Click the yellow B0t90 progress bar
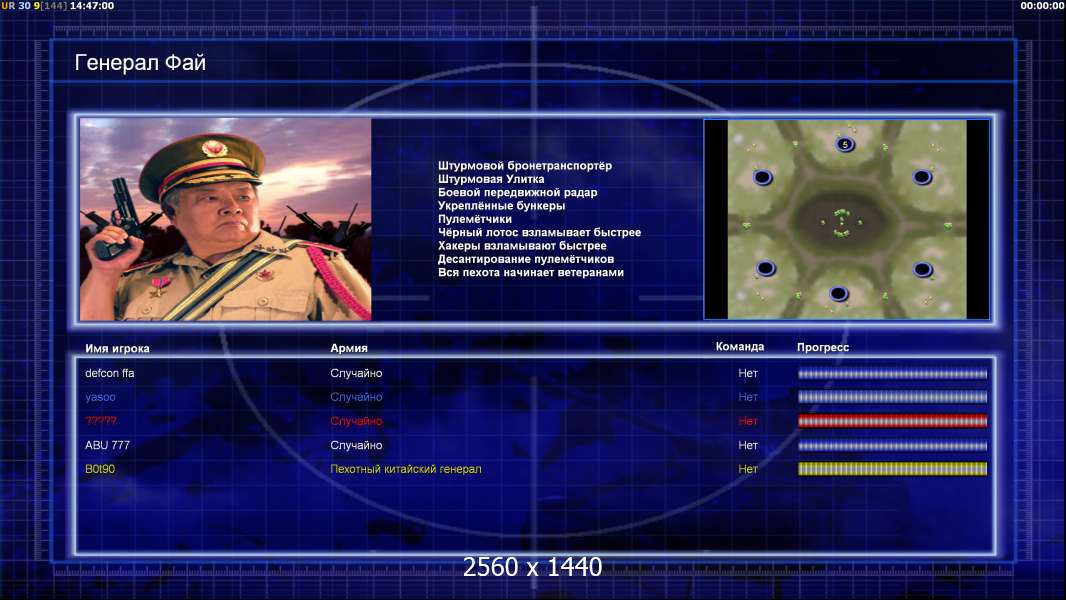The width and height of the screenshot is (1066, 600). tap(892, 469)
